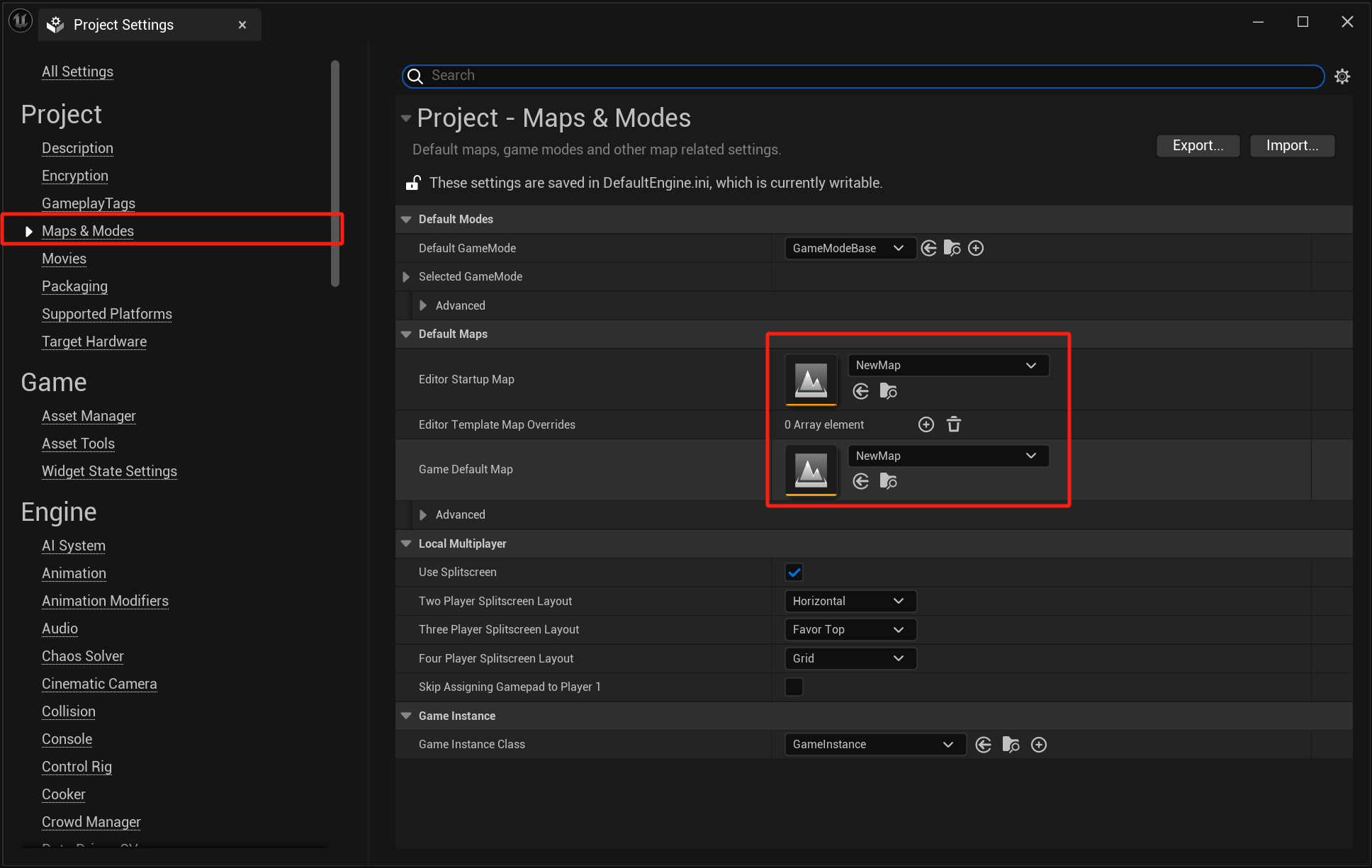1372x868 pixels.
Task: Expand Advanced under Default Modes
Action: pyautogui.click(x=423, y=305)
